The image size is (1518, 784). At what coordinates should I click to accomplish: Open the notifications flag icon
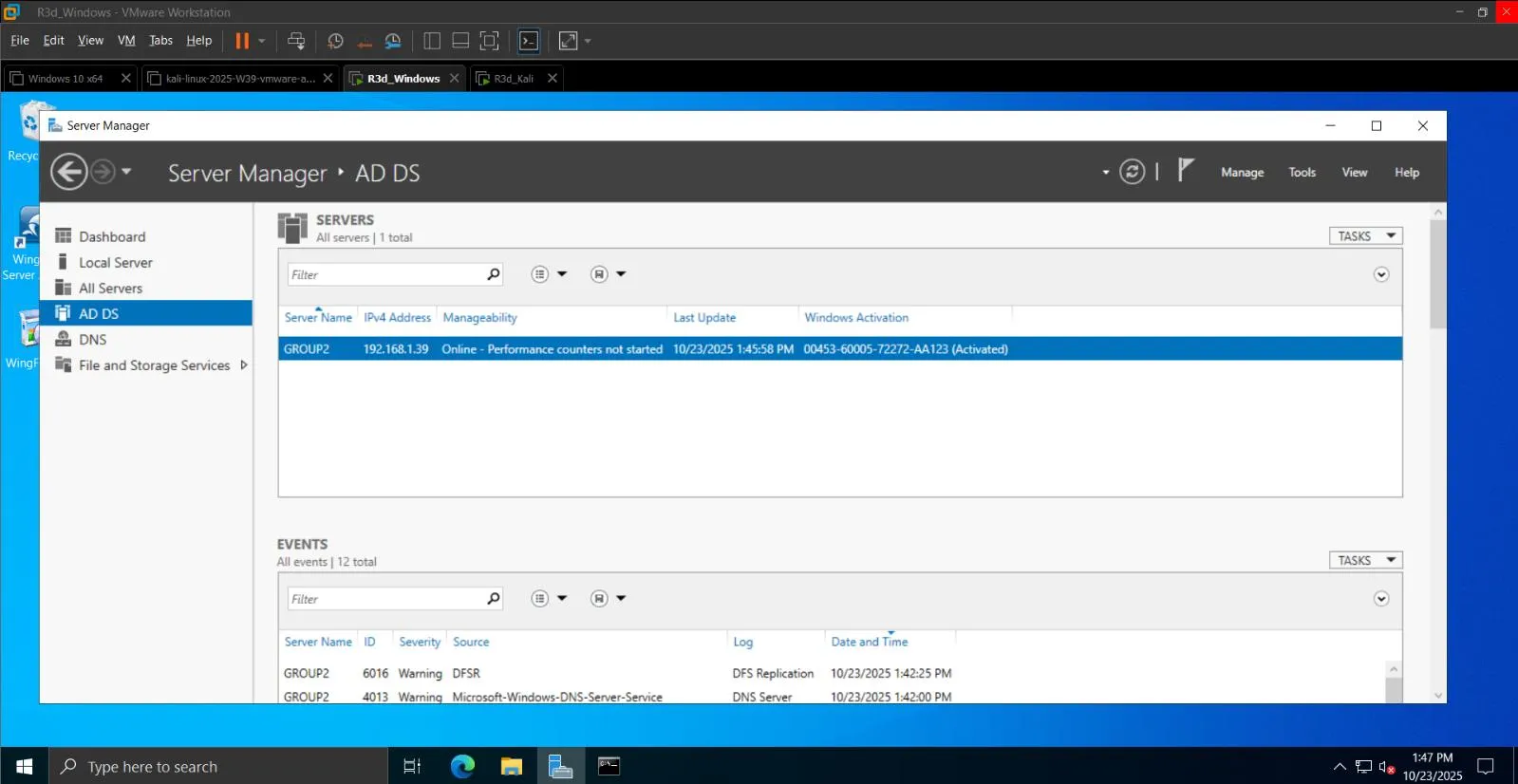click(1185, 170)
